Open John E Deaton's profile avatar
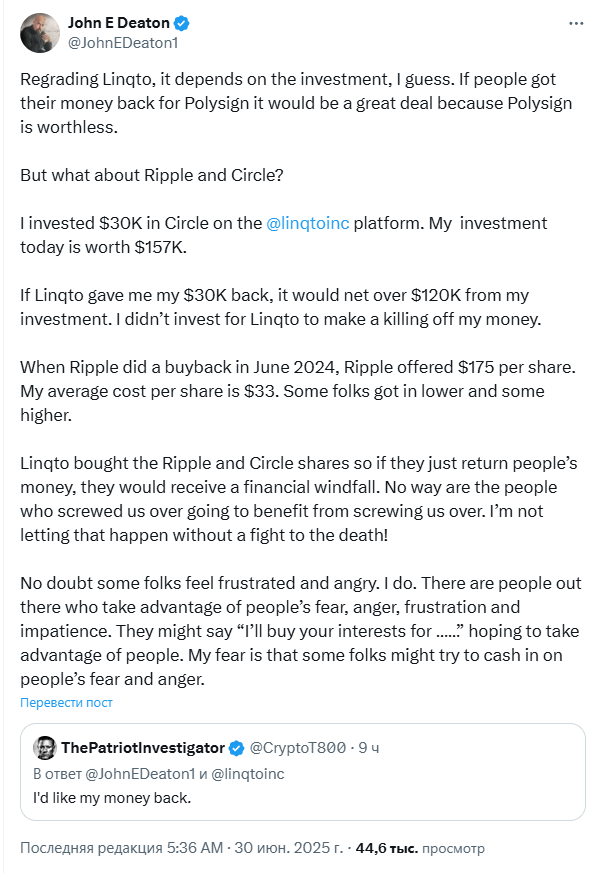 click(40, 33)
